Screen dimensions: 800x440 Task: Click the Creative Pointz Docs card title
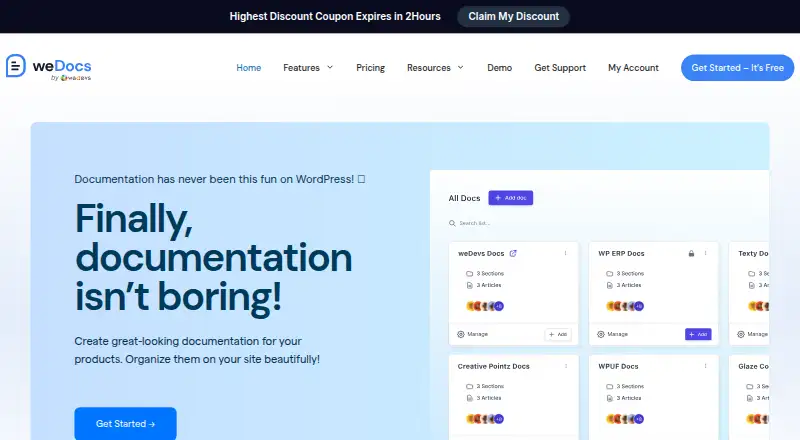coord(493,366)
